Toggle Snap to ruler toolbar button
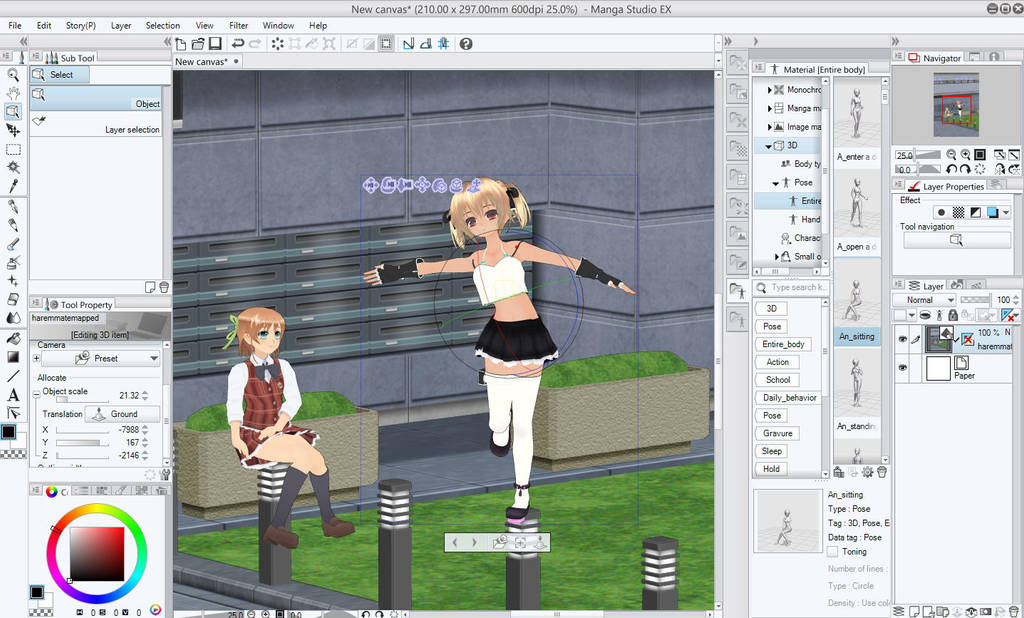The width and height of the screenshot is (1024, 618). pos(408,44)
